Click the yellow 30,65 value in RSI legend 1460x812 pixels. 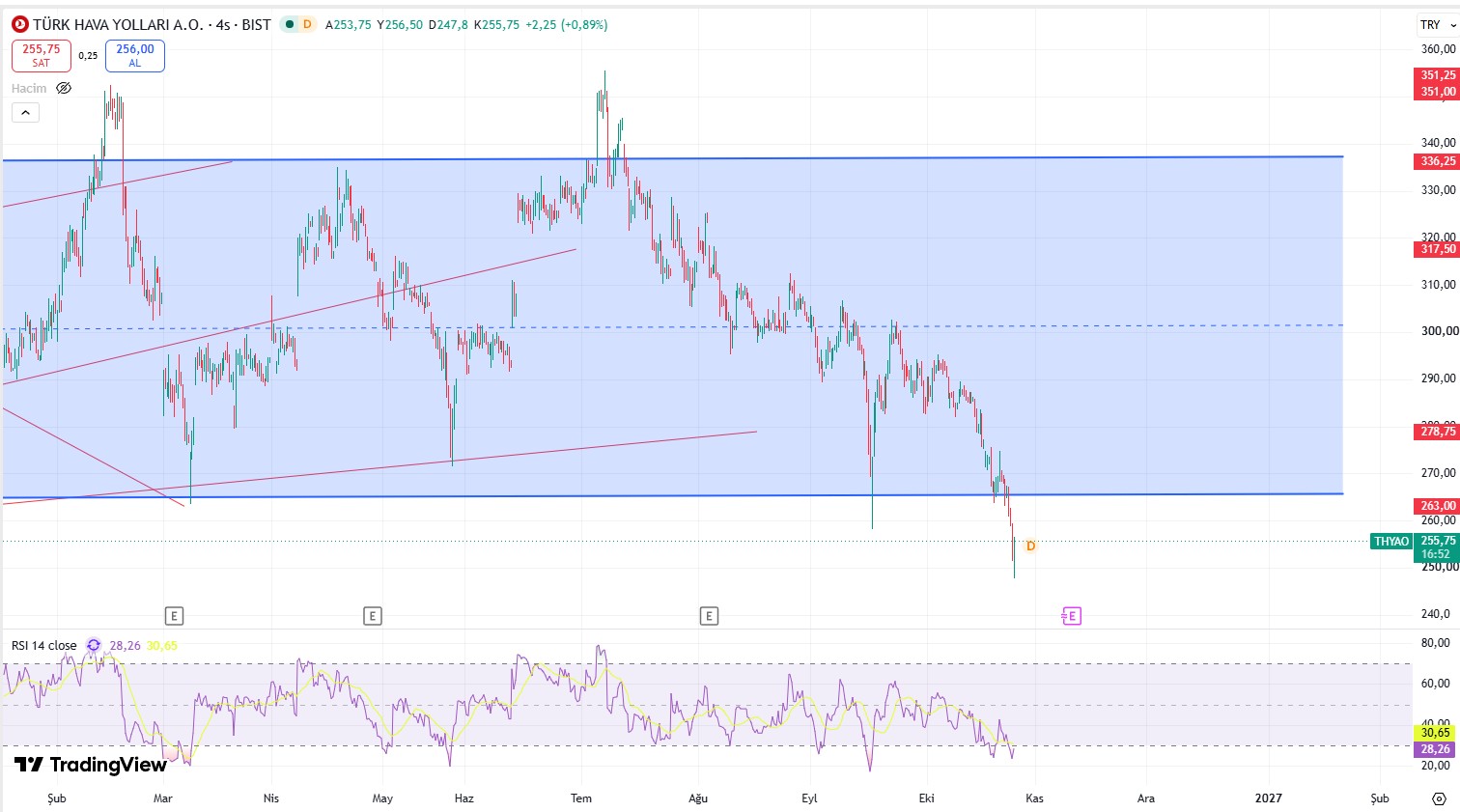coord(162,645)
